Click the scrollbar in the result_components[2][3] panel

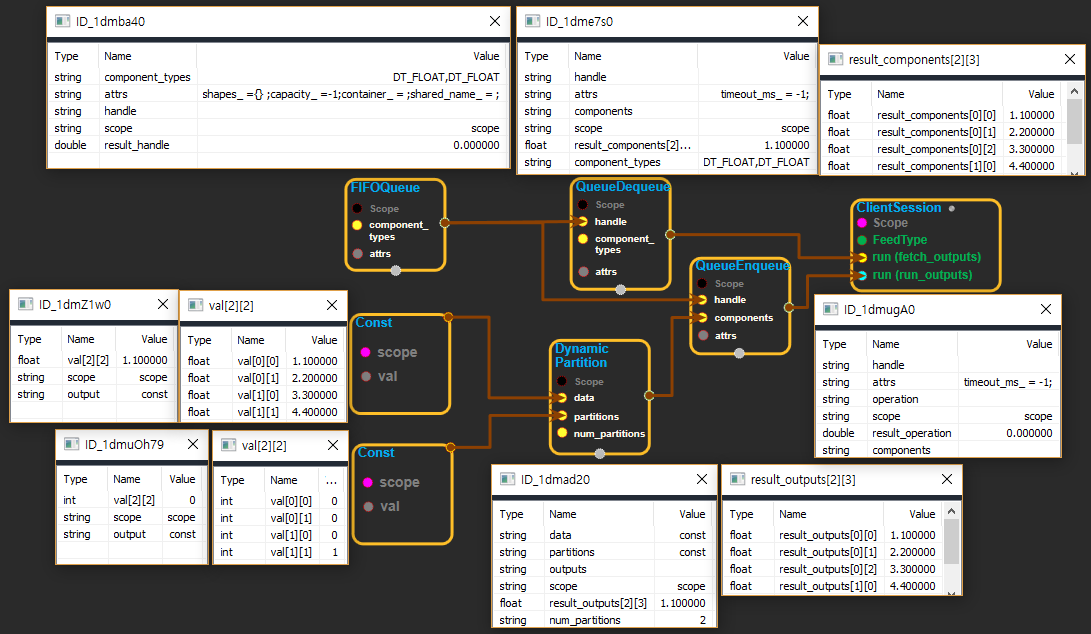(x=1074, y=125)
